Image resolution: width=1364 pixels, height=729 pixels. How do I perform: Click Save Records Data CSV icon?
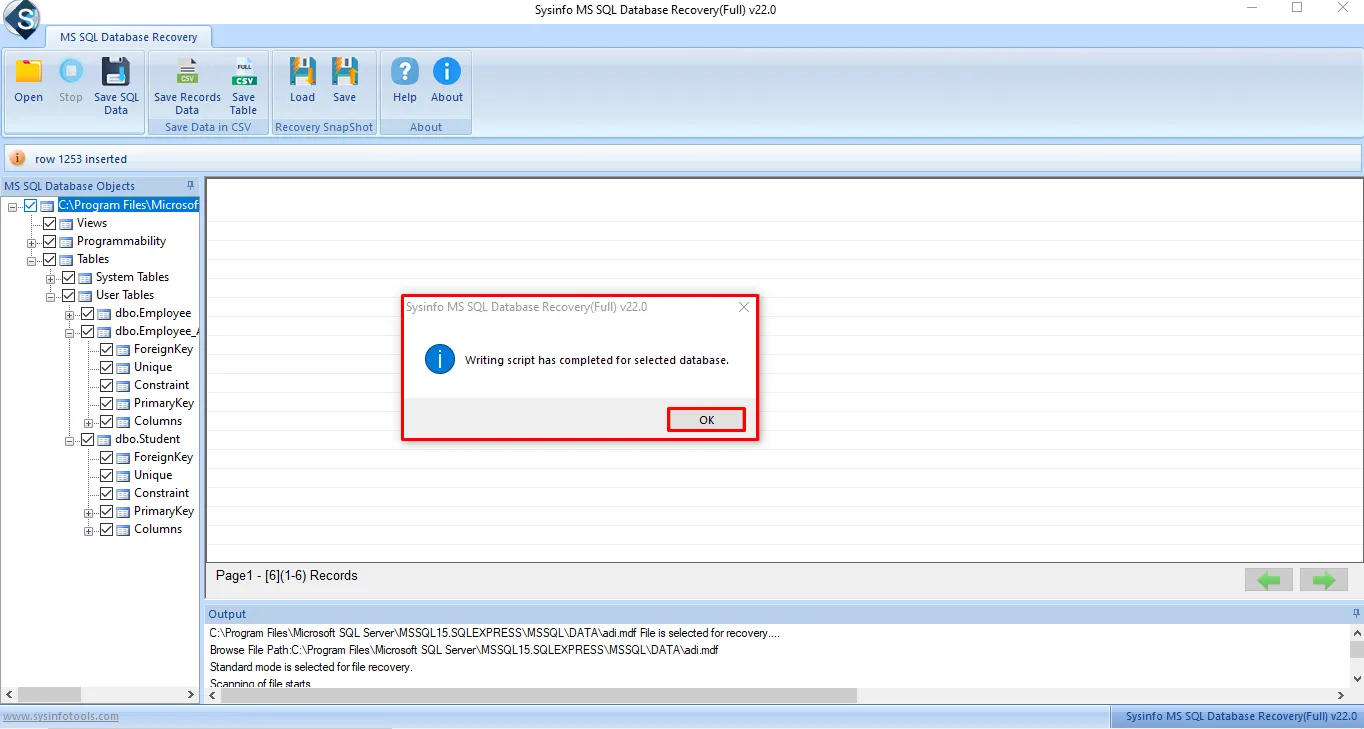pyautogui.click(x=187, y=72)
